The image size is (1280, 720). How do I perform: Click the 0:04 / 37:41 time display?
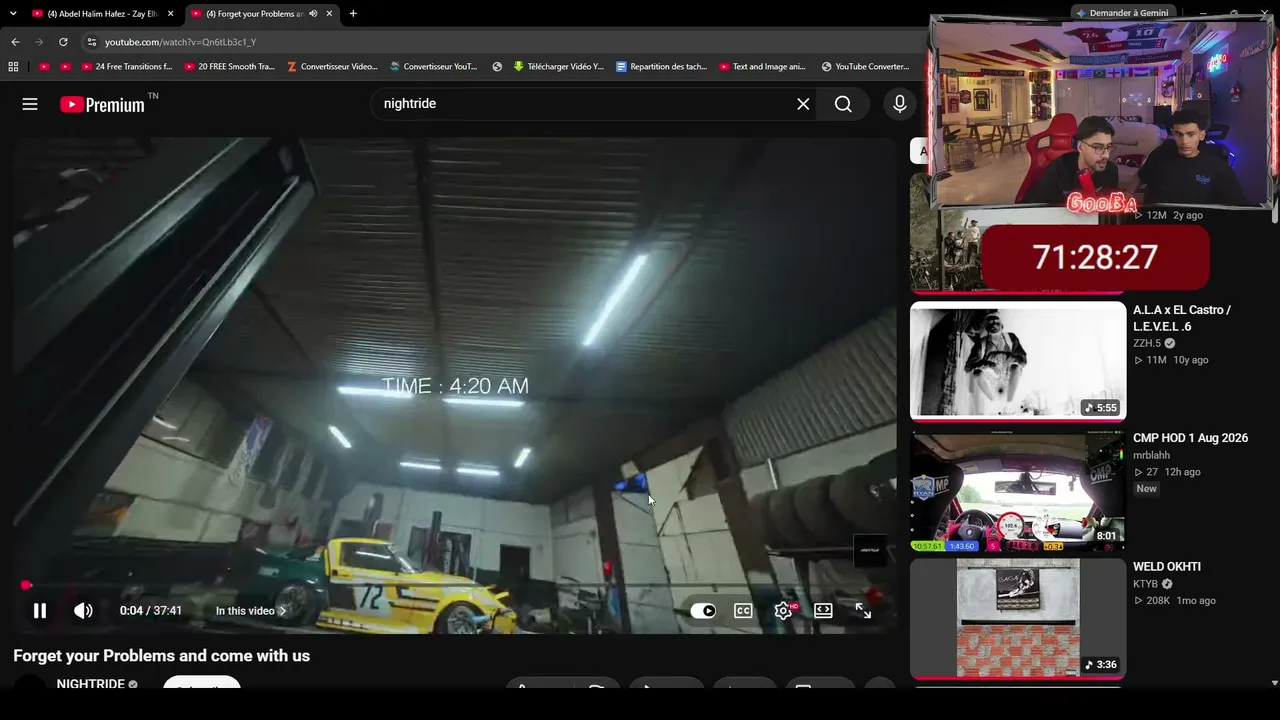coord(151,611)
